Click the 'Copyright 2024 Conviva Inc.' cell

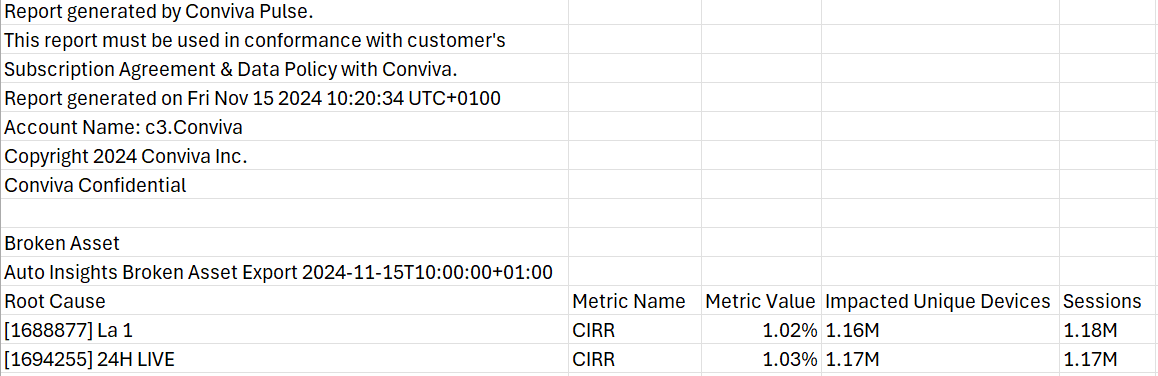(284, 156)
